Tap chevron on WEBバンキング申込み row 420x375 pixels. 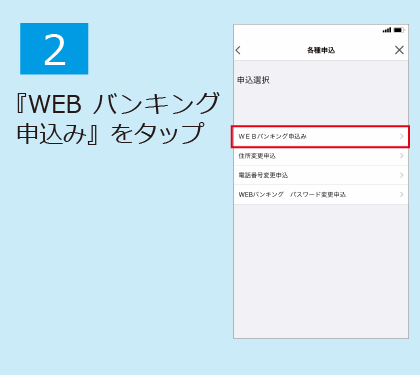pyautogui.click(x=401, y=136)
